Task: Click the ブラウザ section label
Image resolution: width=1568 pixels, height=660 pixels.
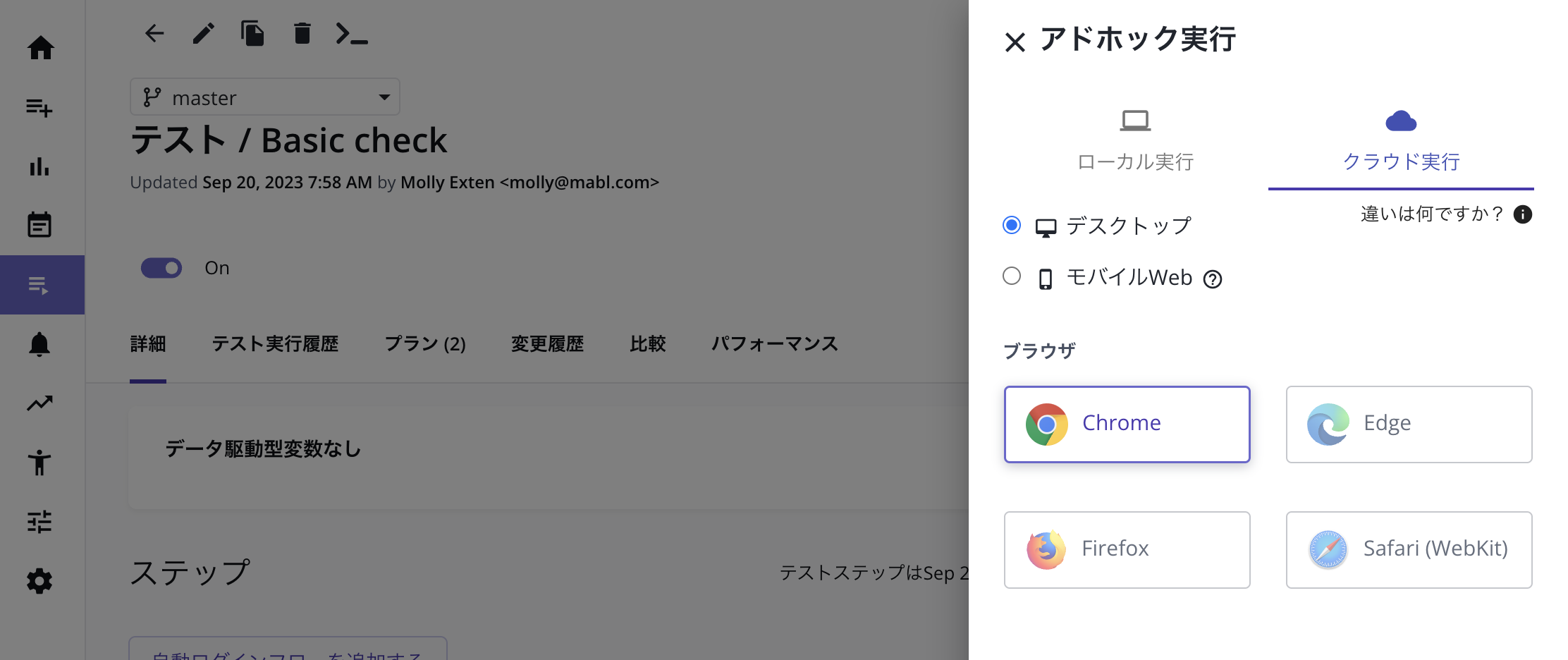Action: click(1039, 350)
